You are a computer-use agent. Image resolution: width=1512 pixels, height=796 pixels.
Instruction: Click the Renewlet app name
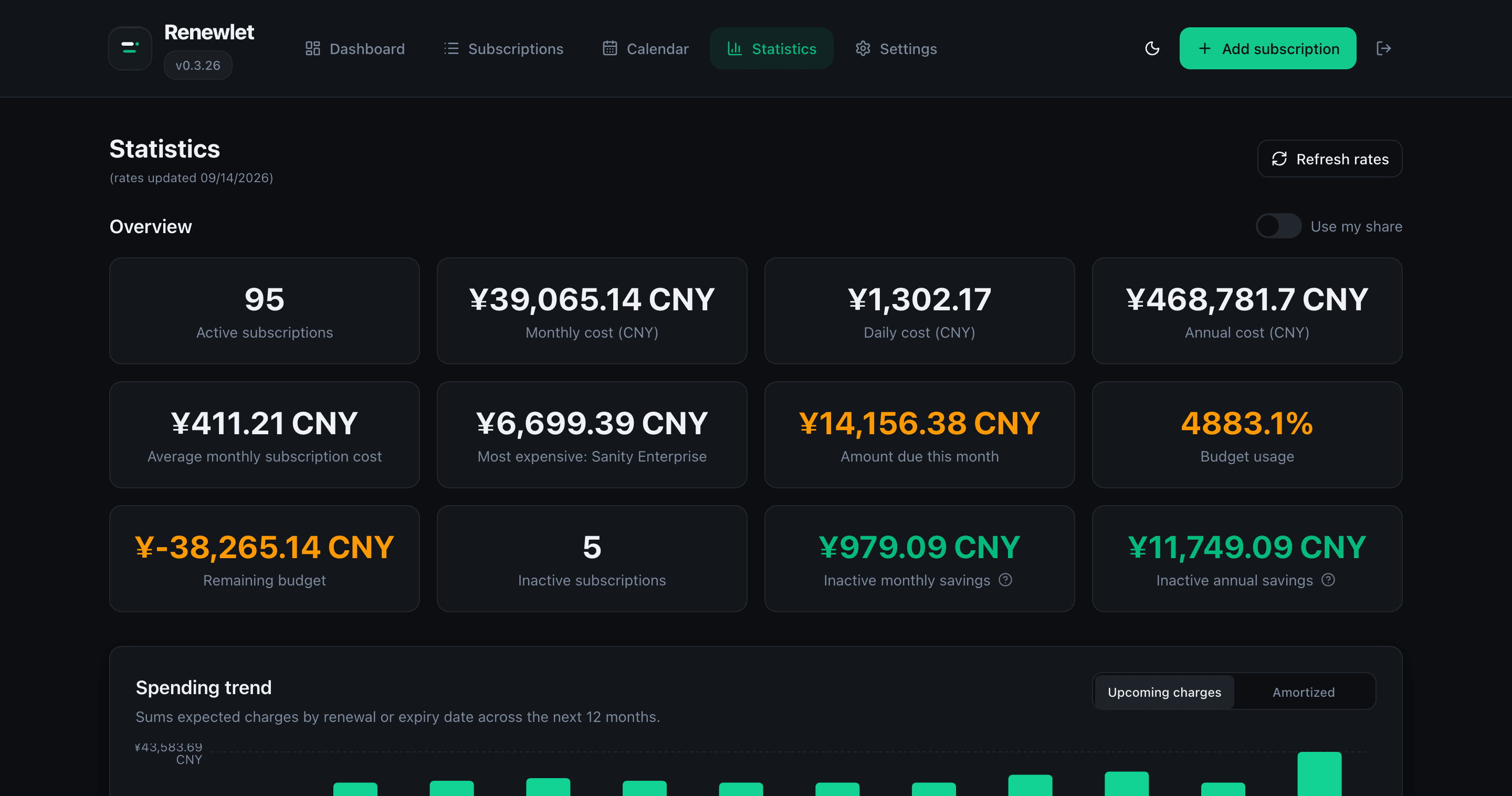coord(209,32)
